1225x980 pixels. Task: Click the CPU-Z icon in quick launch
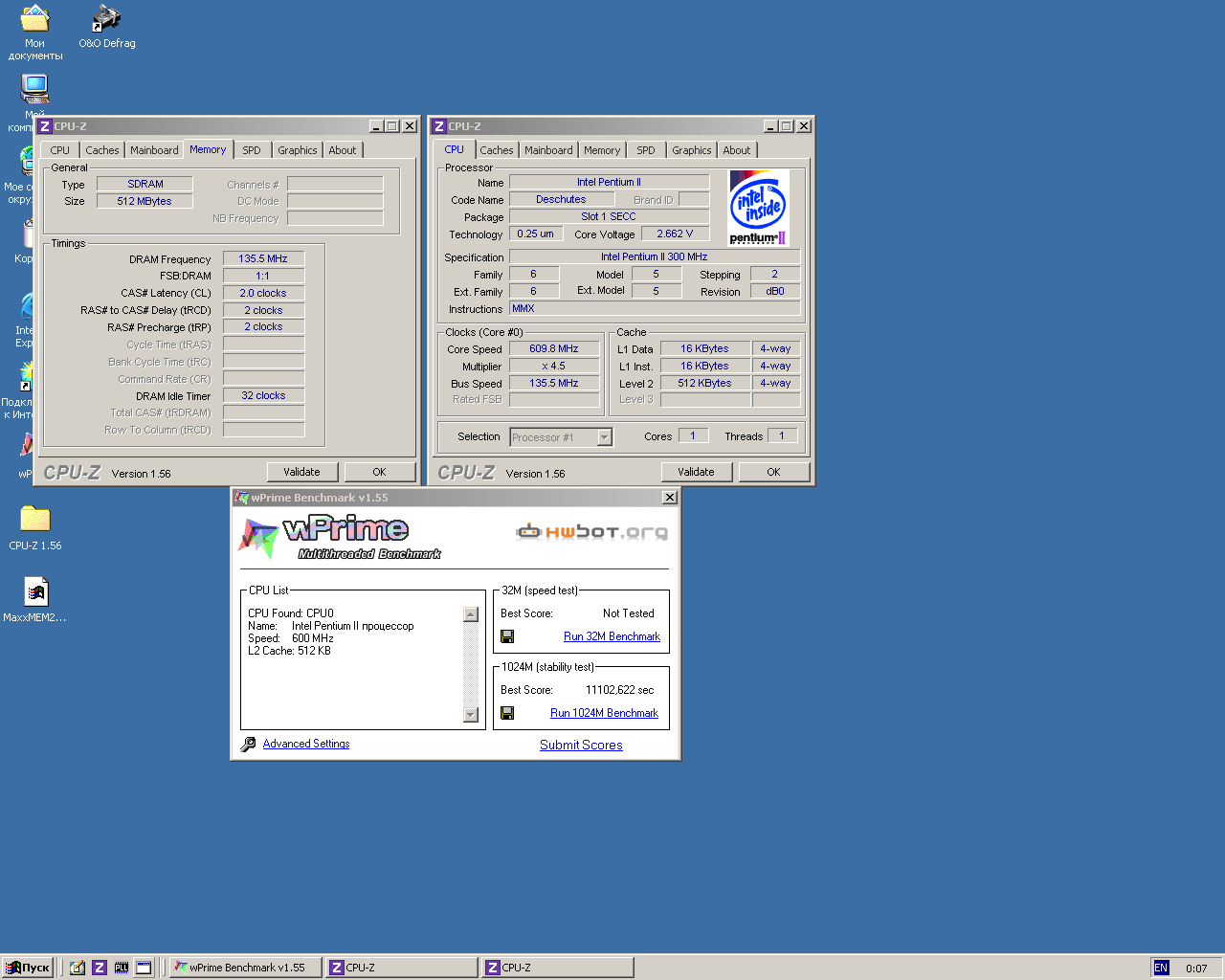coord(99,968)
